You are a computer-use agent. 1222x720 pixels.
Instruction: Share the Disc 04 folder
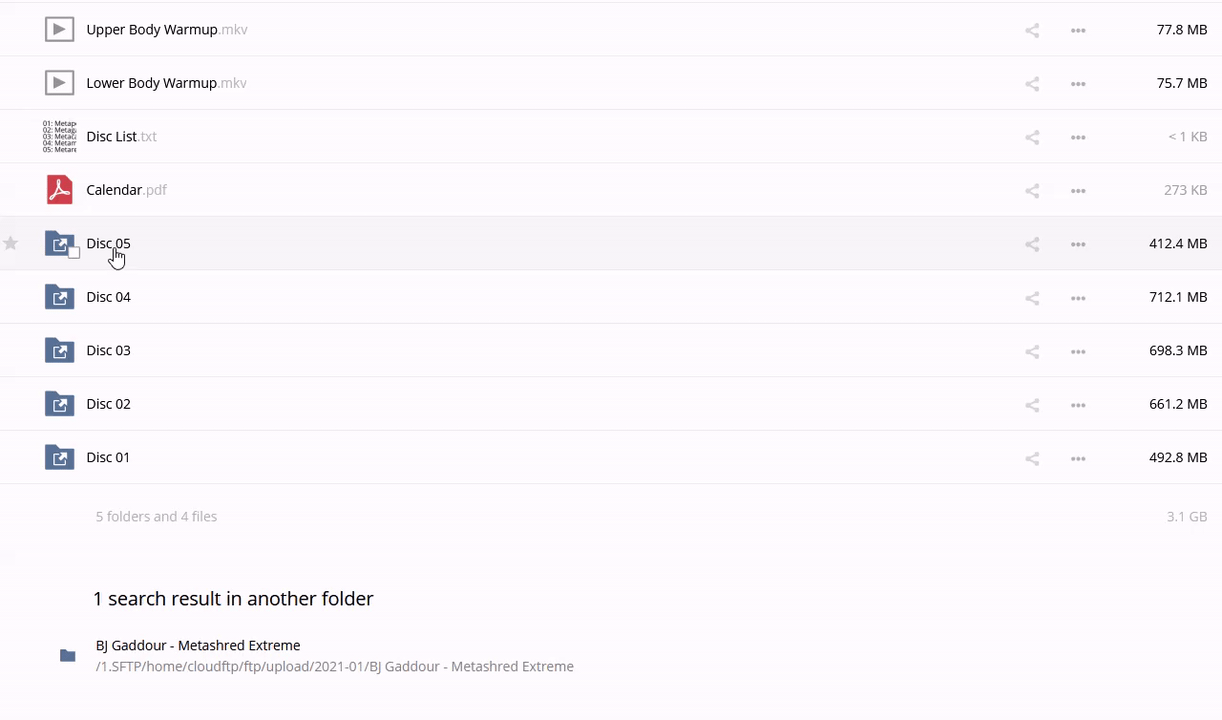coord(1032,298)
